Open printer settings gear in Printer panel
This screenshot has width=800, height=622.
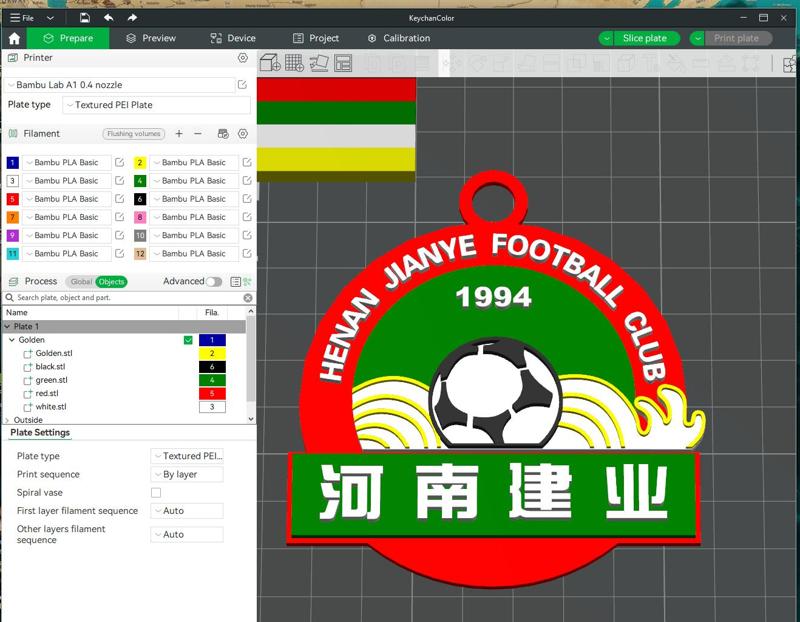point(241,58)
